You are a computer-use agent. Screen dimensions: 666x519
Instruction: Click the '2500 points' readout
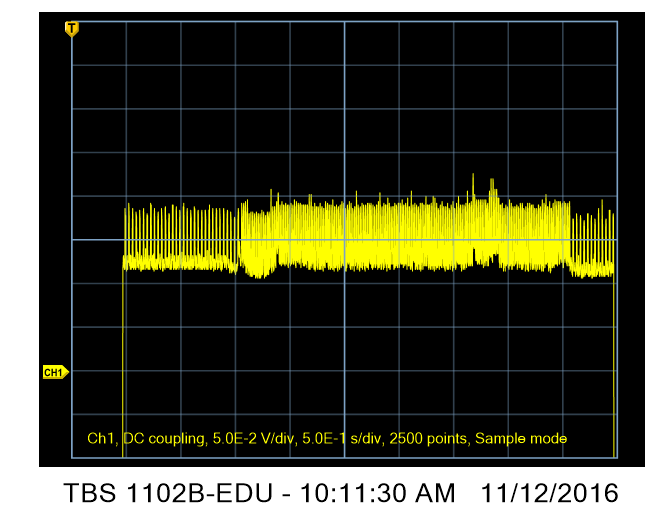428,438
